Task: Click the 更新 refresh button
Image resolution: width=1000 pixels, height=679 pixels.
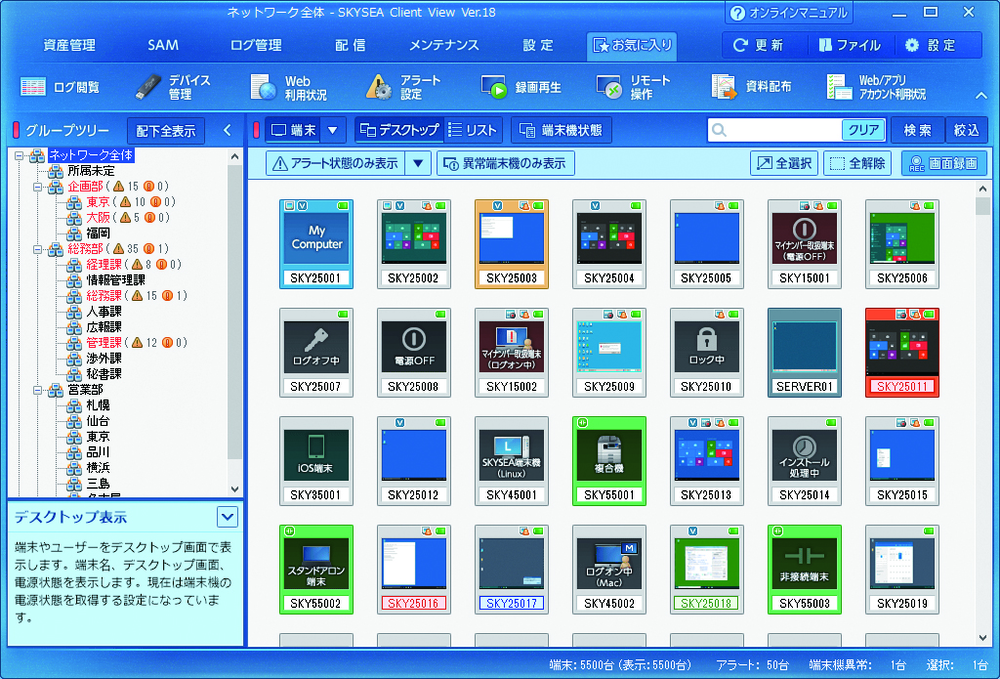Action: [x=758, y=45]
